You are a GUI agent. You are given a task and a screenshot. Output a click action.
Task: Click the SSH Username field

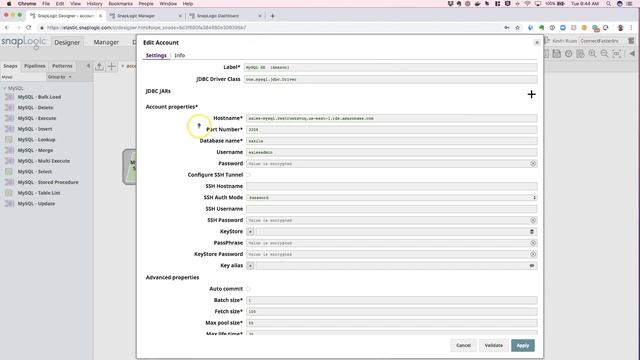pyautogui.click(x=391, y=209)
